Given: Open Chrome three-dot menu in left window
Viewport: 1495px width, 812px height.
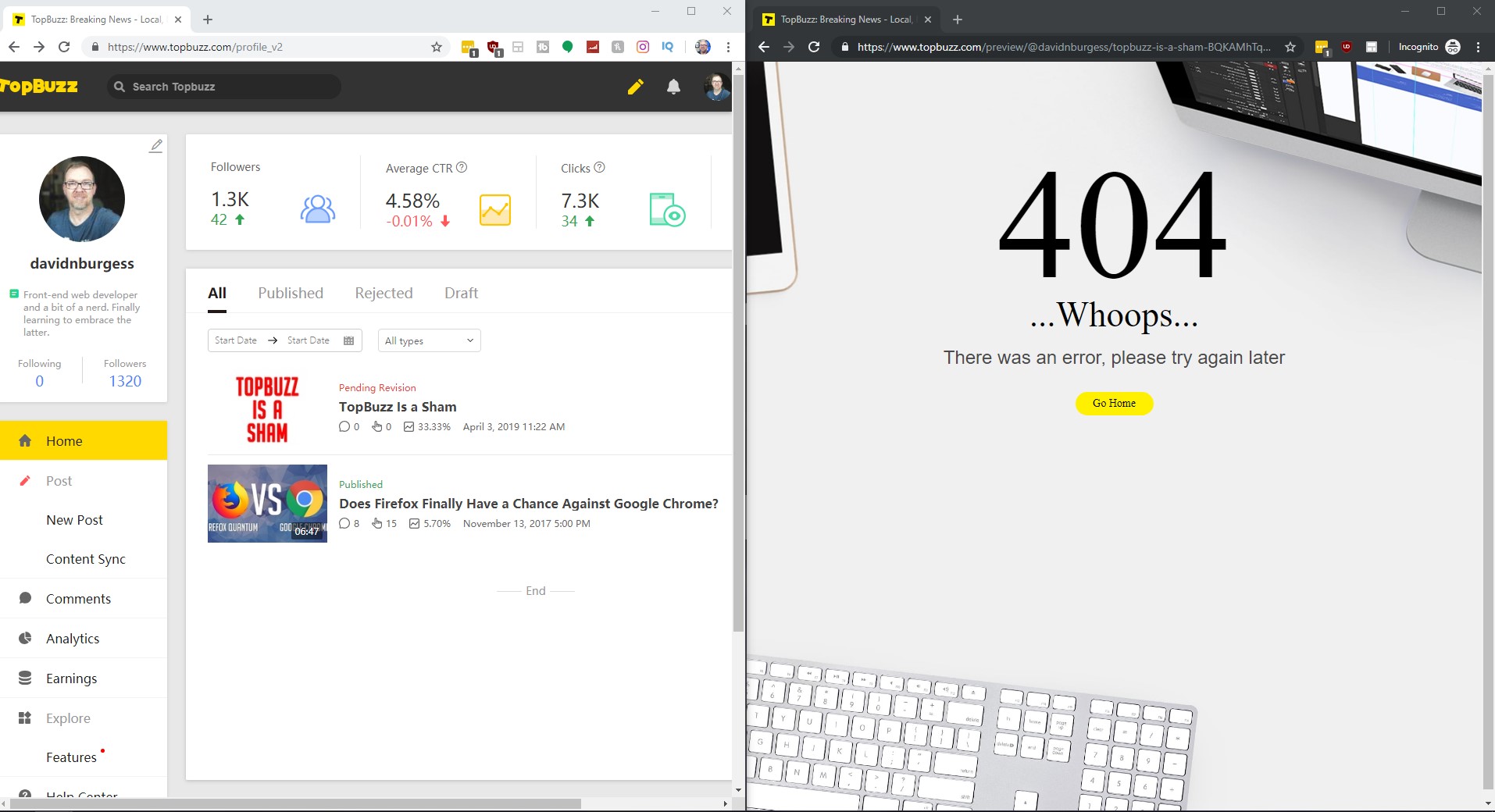Looking at the screenshot, I should coord(728,47).
